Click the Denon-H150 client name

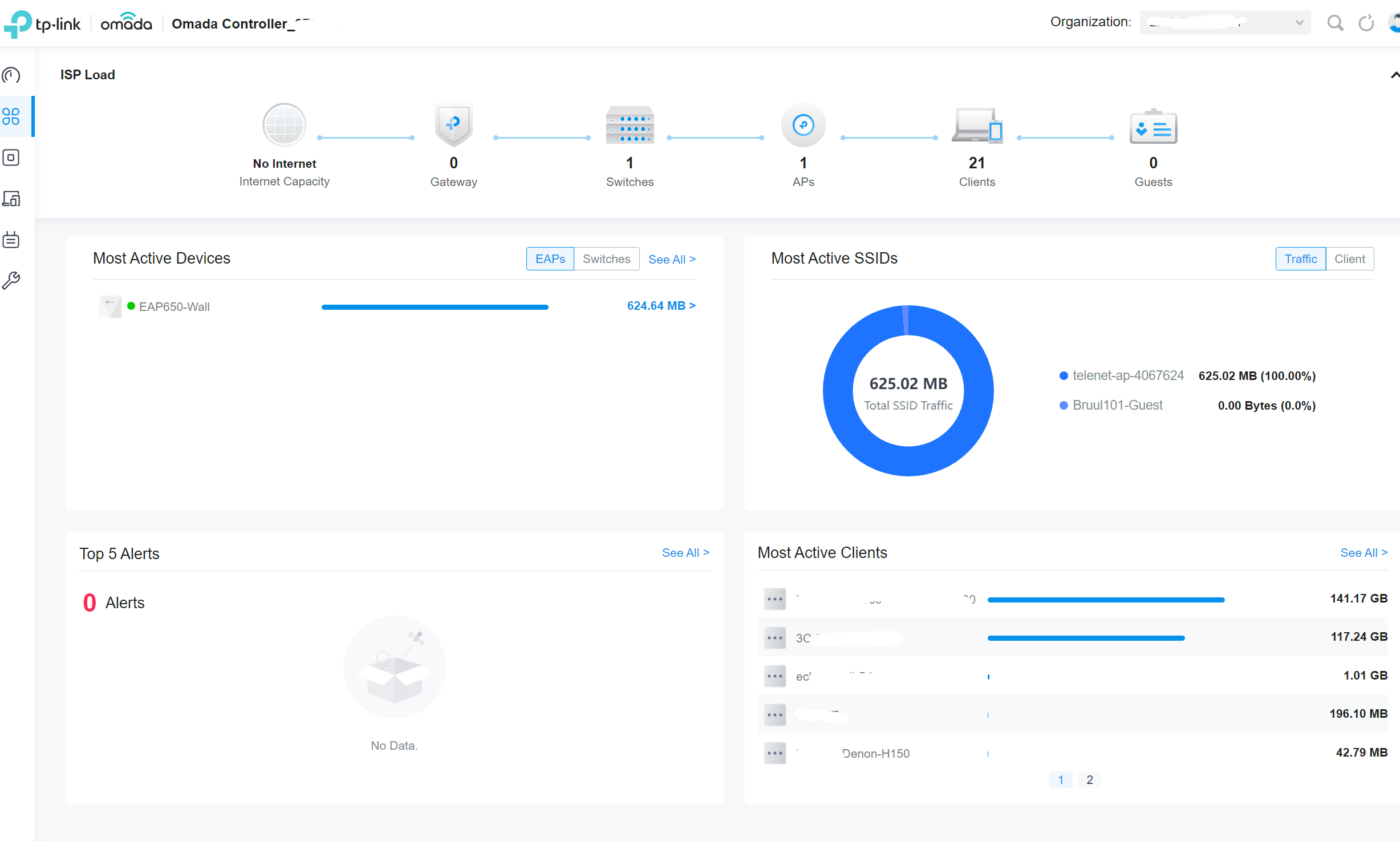875,754
